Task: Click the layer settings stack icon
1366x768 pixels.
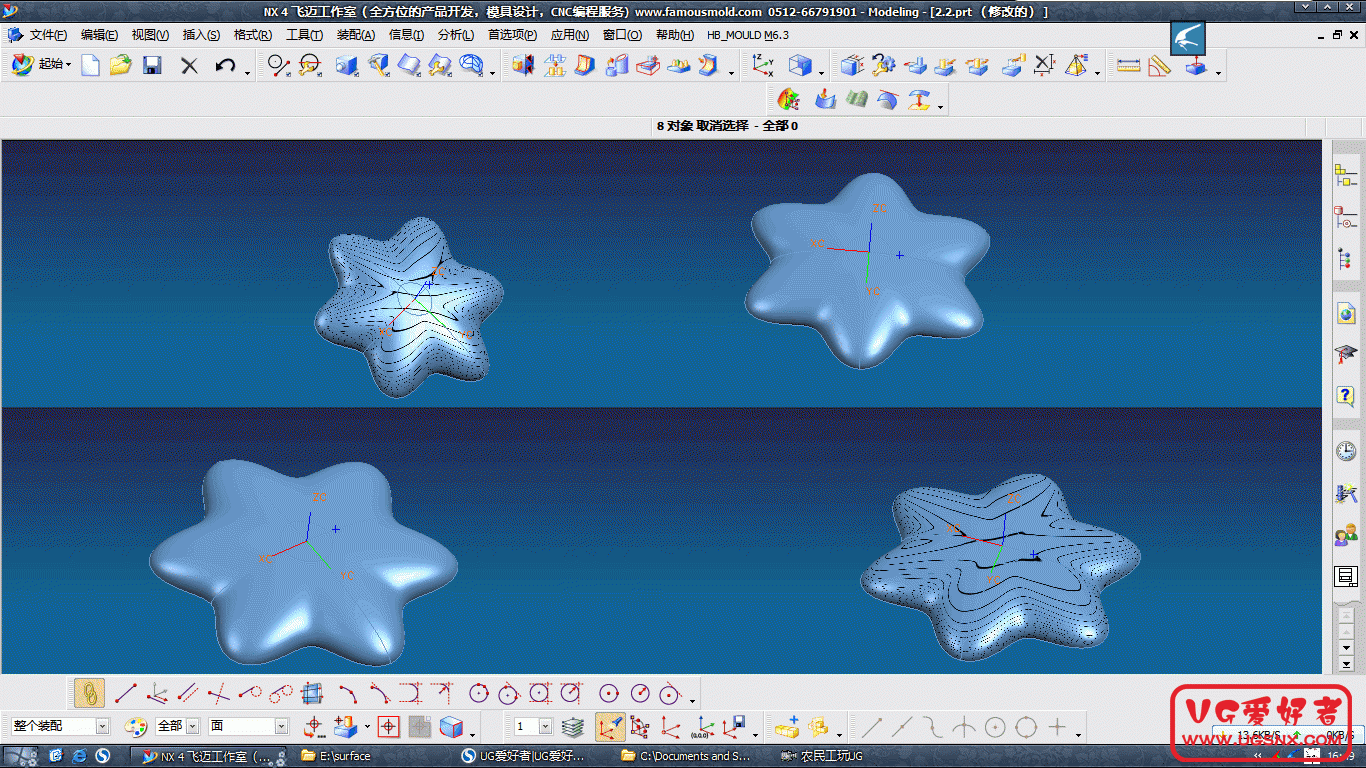Action: tap(572, 727)
